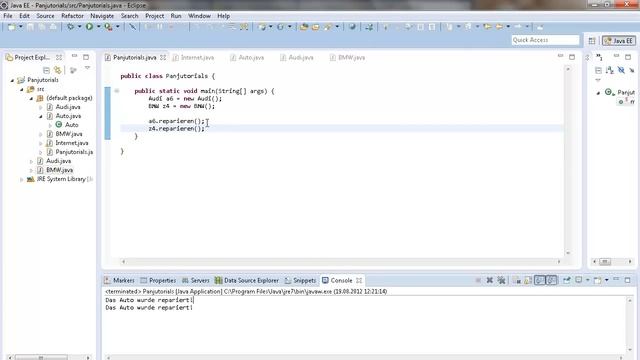Click the Clear Console icon

[517, 280]
